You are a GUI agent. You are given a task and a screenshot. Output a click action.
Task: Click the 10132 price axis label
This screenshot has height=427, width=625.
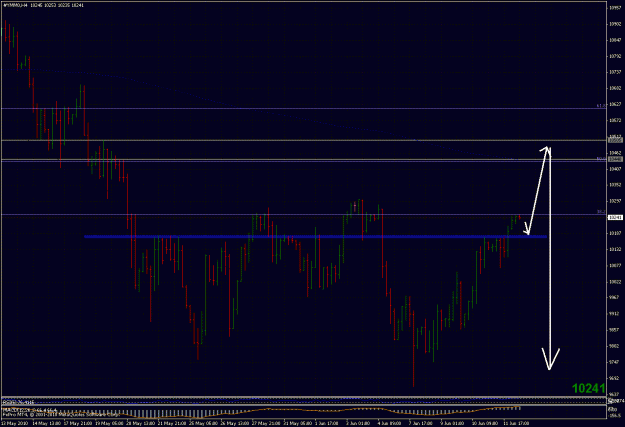click(x=614, y=250)
